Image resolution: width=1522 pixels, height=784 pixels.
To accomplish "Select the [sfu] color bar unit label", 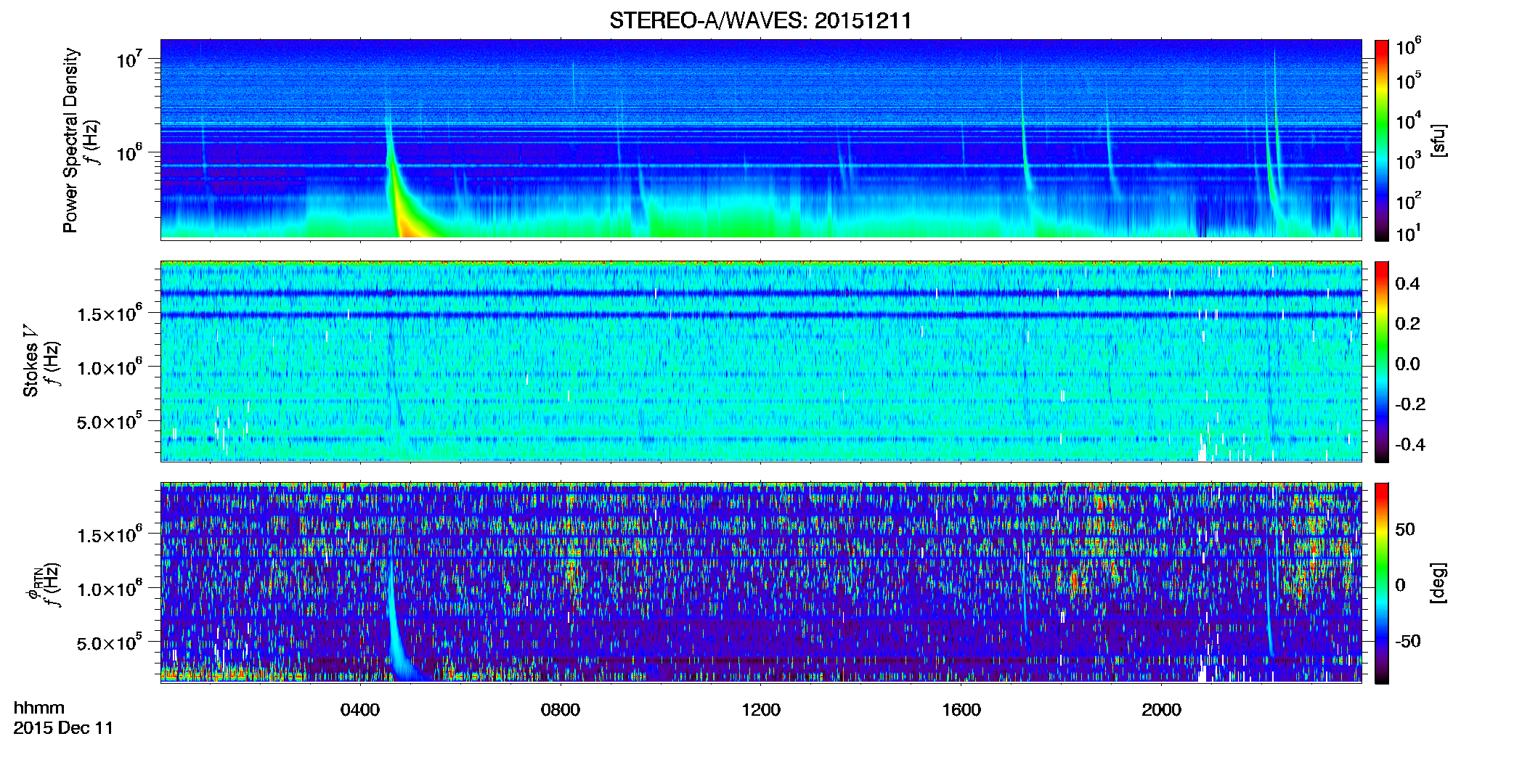I will (1438, 140).
